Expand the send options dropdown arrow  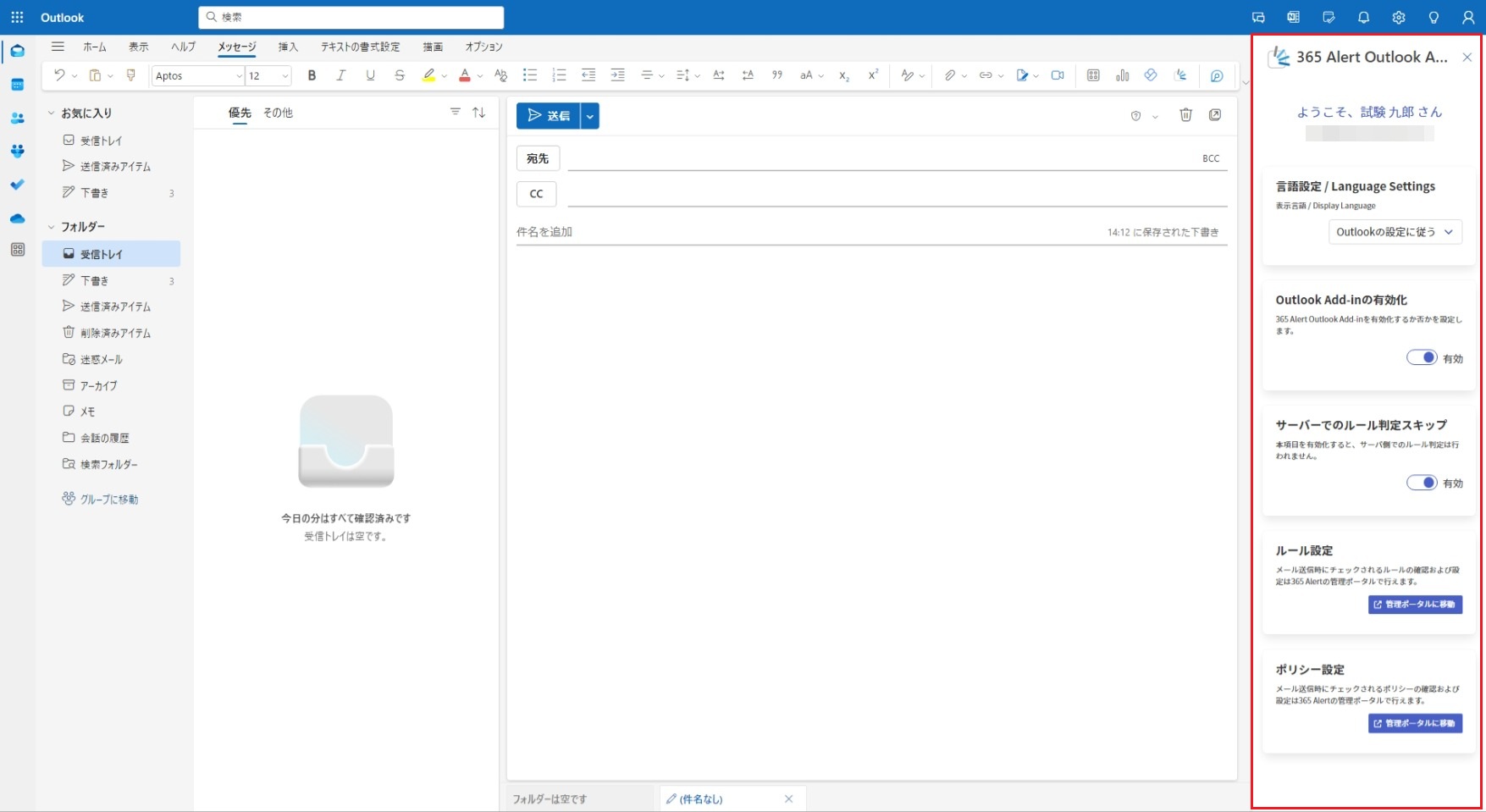click(590, 116)
